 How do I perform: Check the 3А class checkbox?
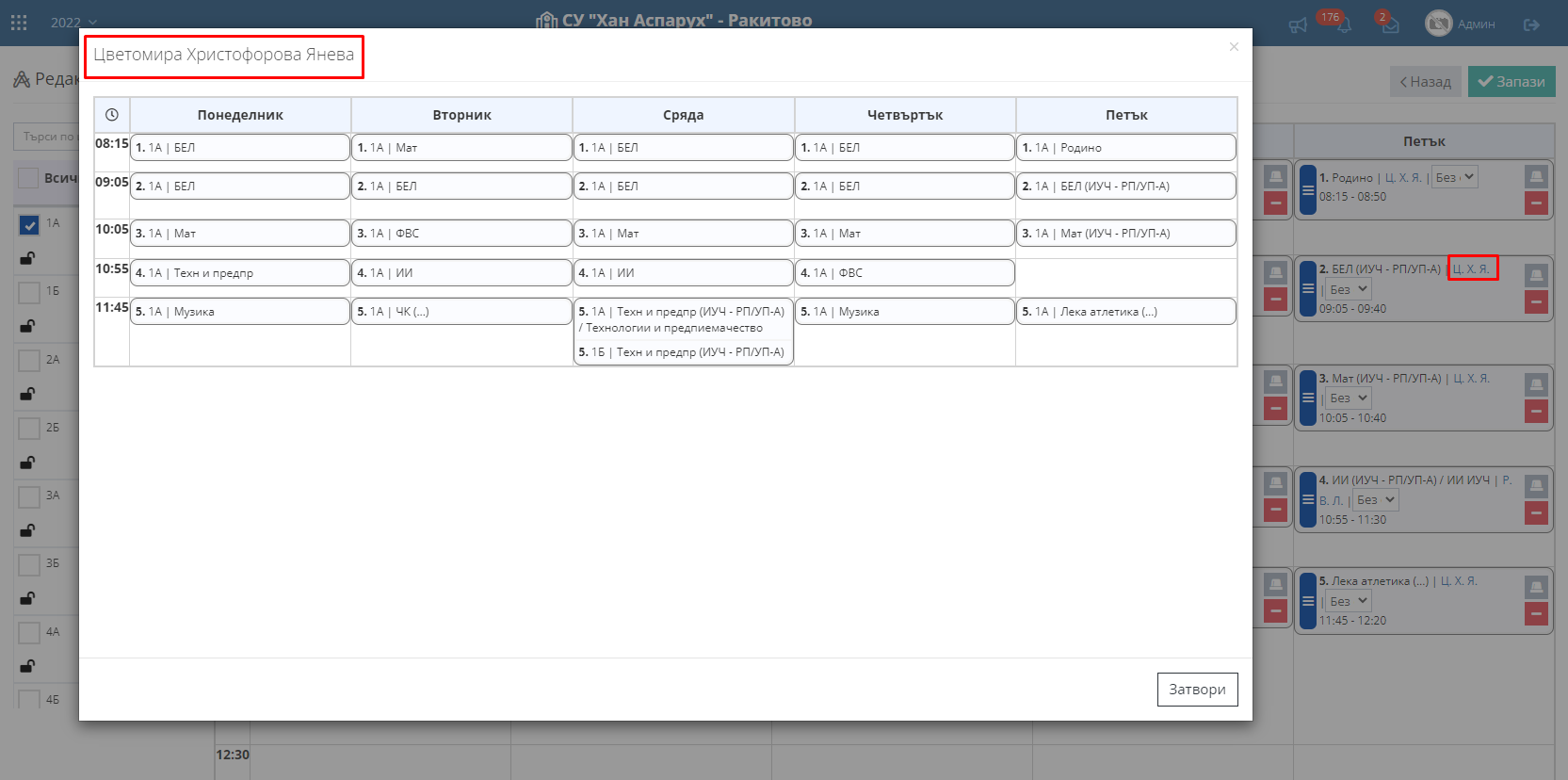[x=29, y=496]
